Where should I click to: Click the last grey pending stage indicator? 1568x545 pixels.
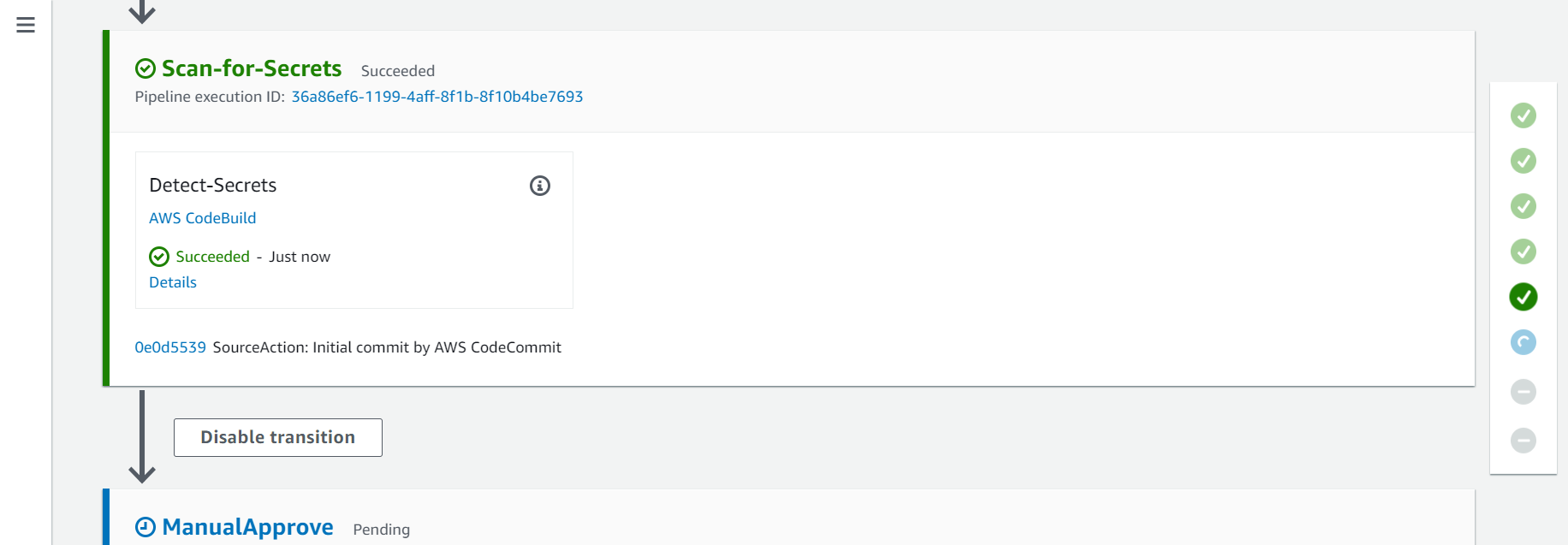1523,441
